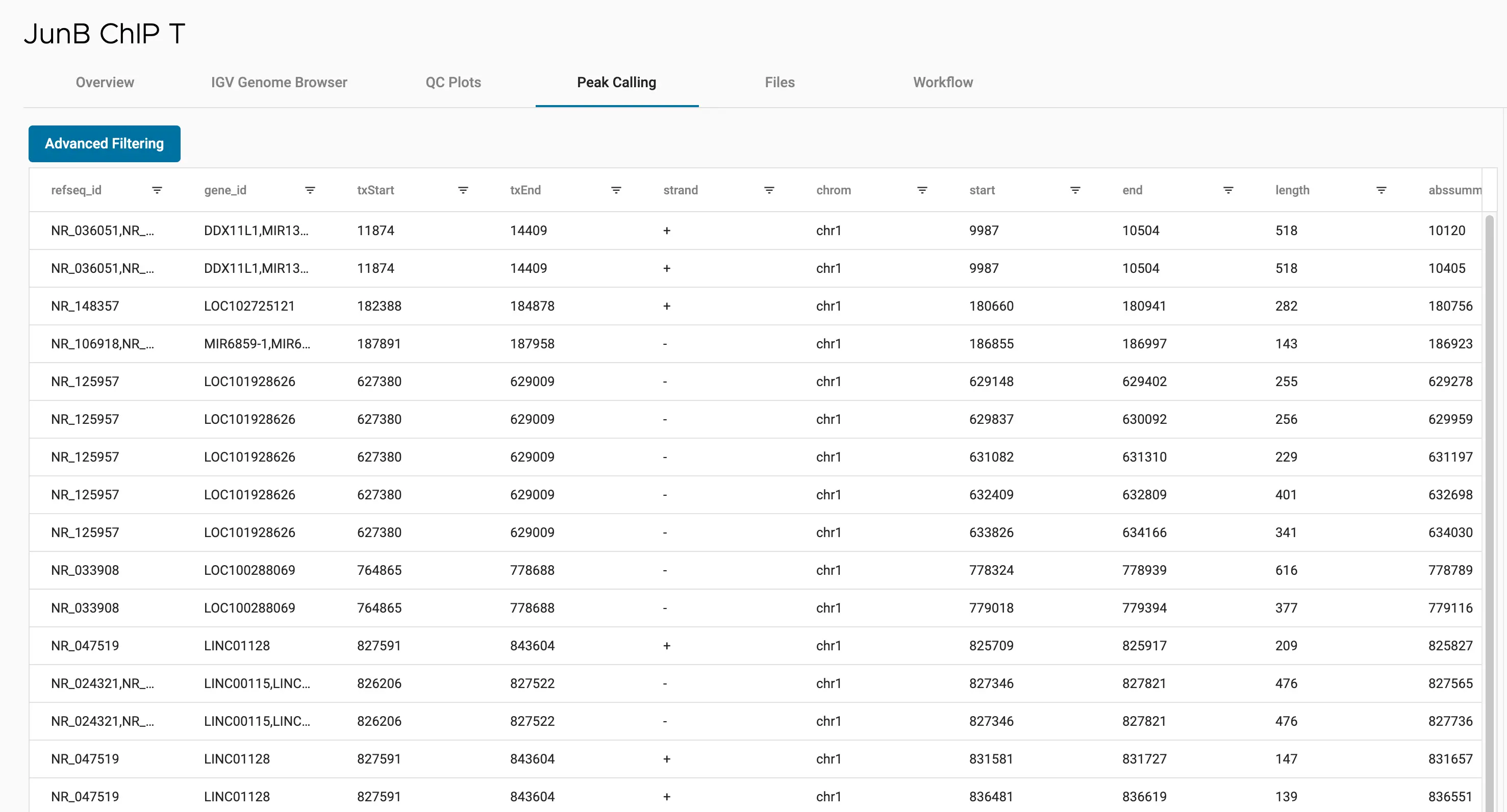Click the filter icon on strand column
1507x812 pixels.
click(x=770, y=192)
